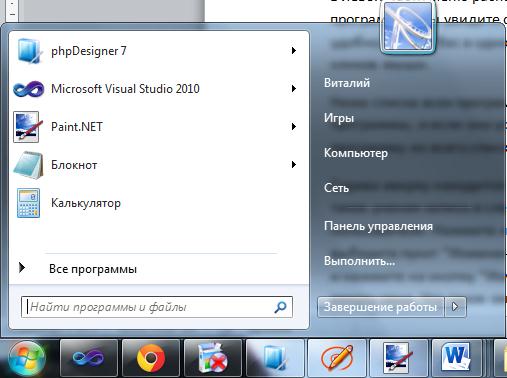Viewport: 507px width, 378px height.
Task: Open Visual Studio taskbar button
Action: pos(88,359)
